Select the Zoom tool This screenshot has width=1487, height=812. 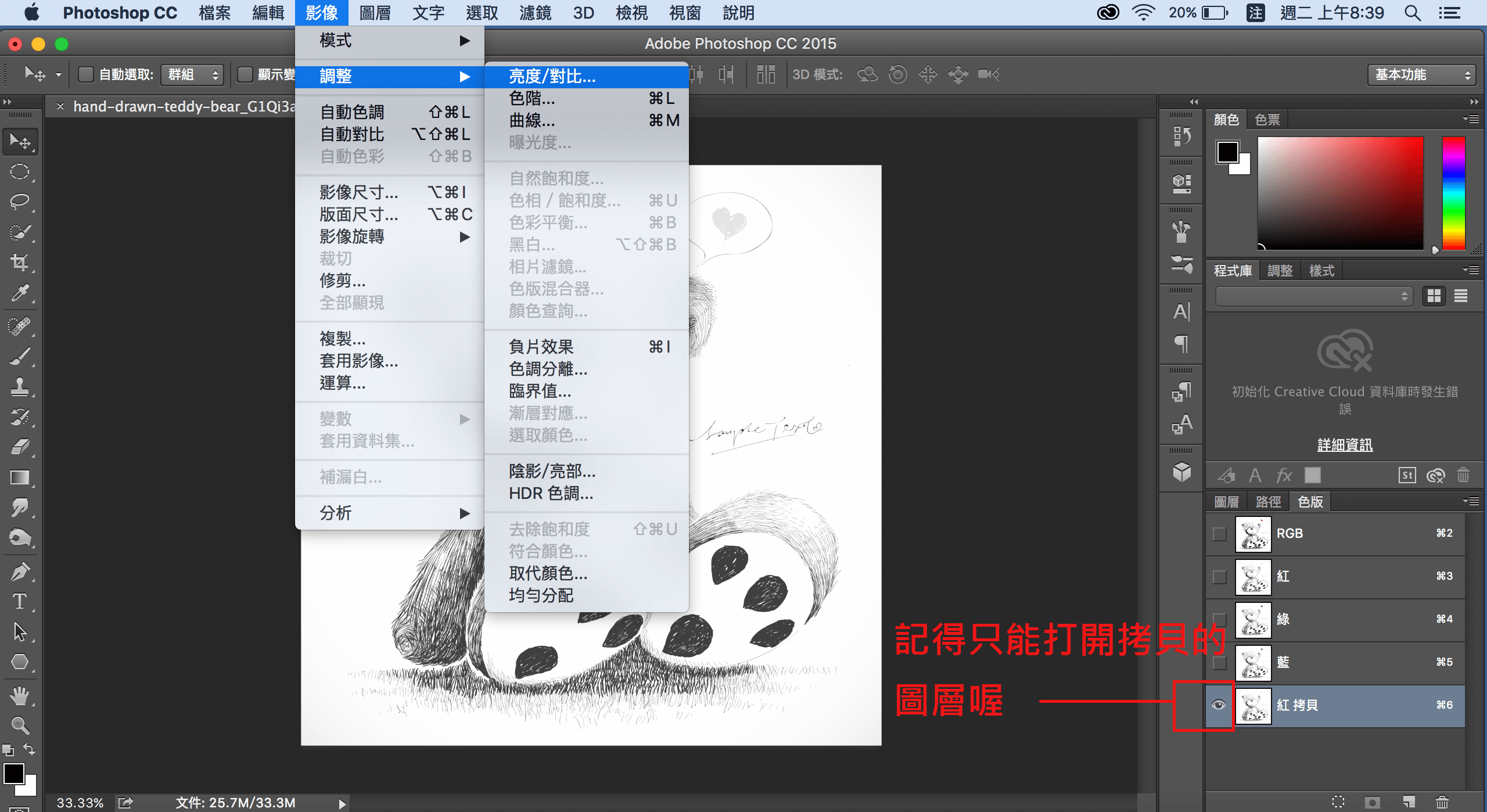coord(20,725)
